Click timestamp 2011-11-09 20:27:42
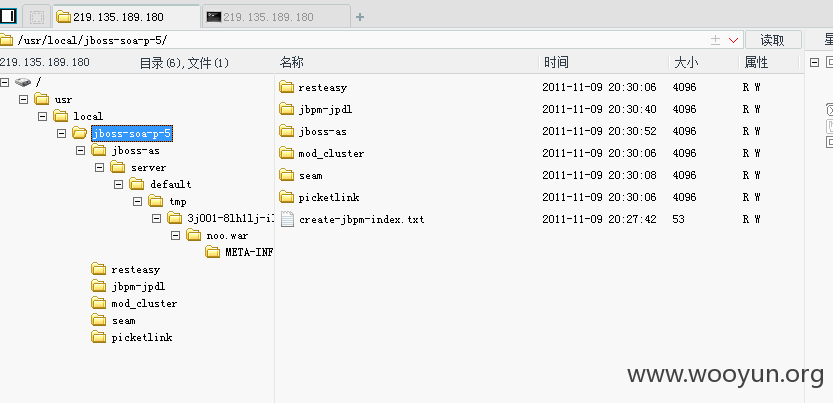This screenshot has height=403, width=833. click(x=599, y=219)
